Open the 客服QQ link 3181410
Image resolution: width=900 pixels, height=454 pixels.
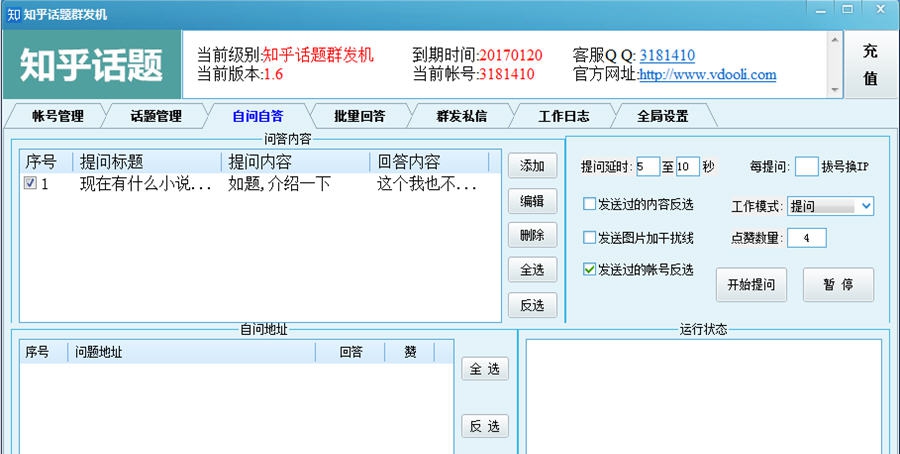click(x=667, y=55)
